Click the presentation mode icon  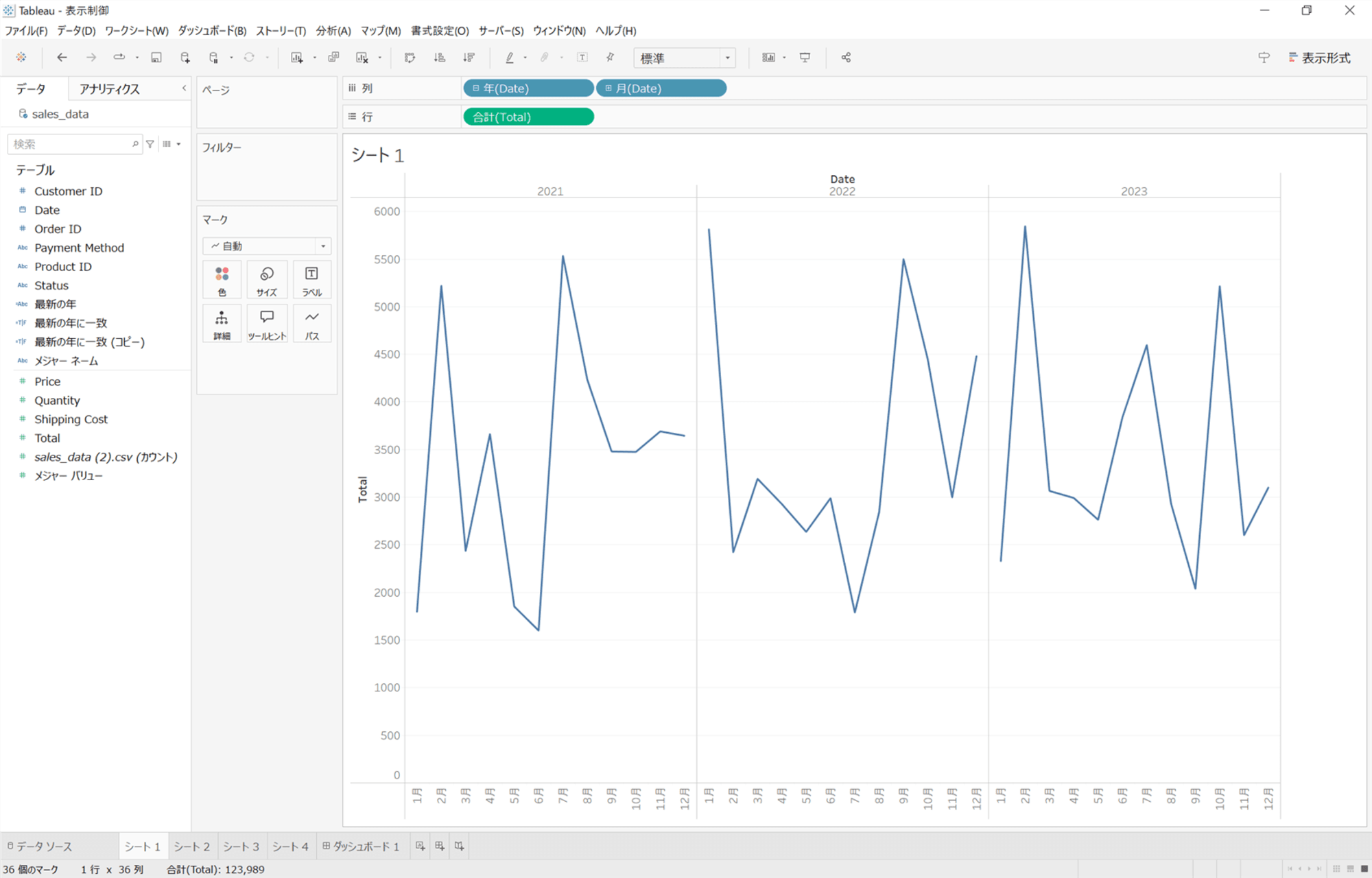pyautogui.click(x=805, y=58)
